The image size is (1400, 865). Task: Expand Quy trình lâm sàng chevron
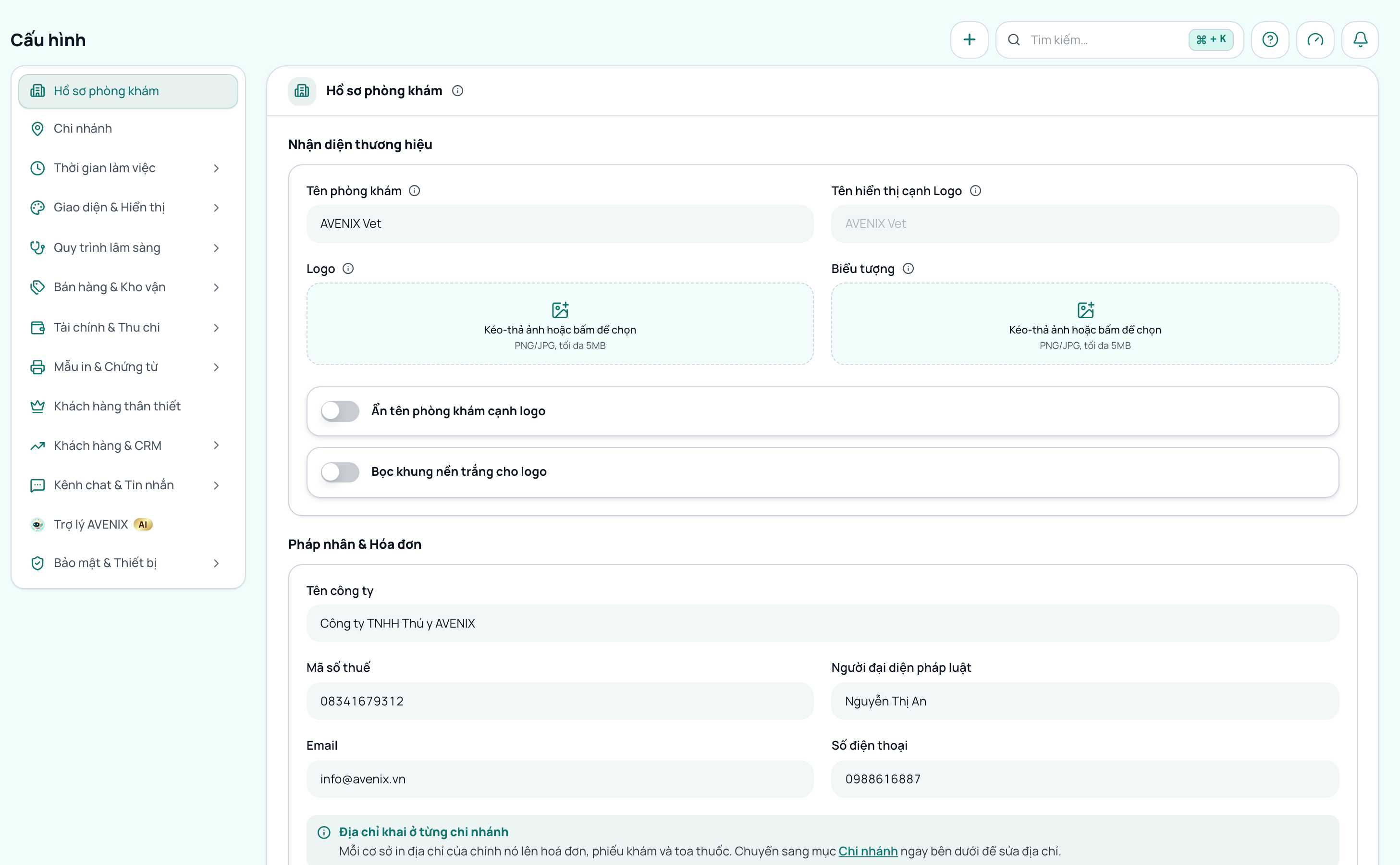(216, 247)
